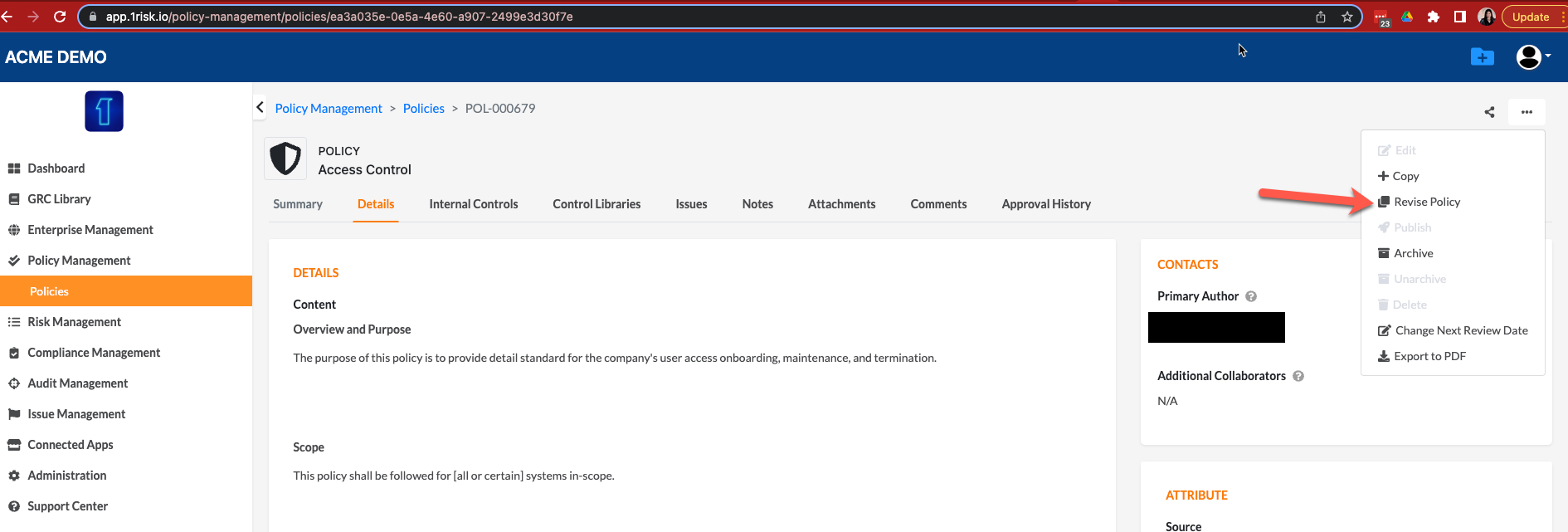Click the three-dot more actions button
Viewport: 1568px width, 532px height.
point(1527,112)
